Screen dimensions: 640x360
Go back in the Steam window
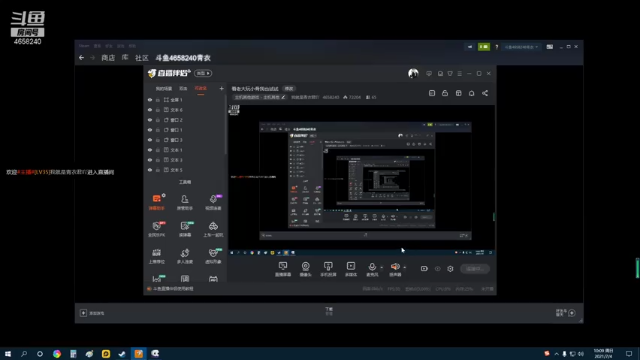[81, 58]
